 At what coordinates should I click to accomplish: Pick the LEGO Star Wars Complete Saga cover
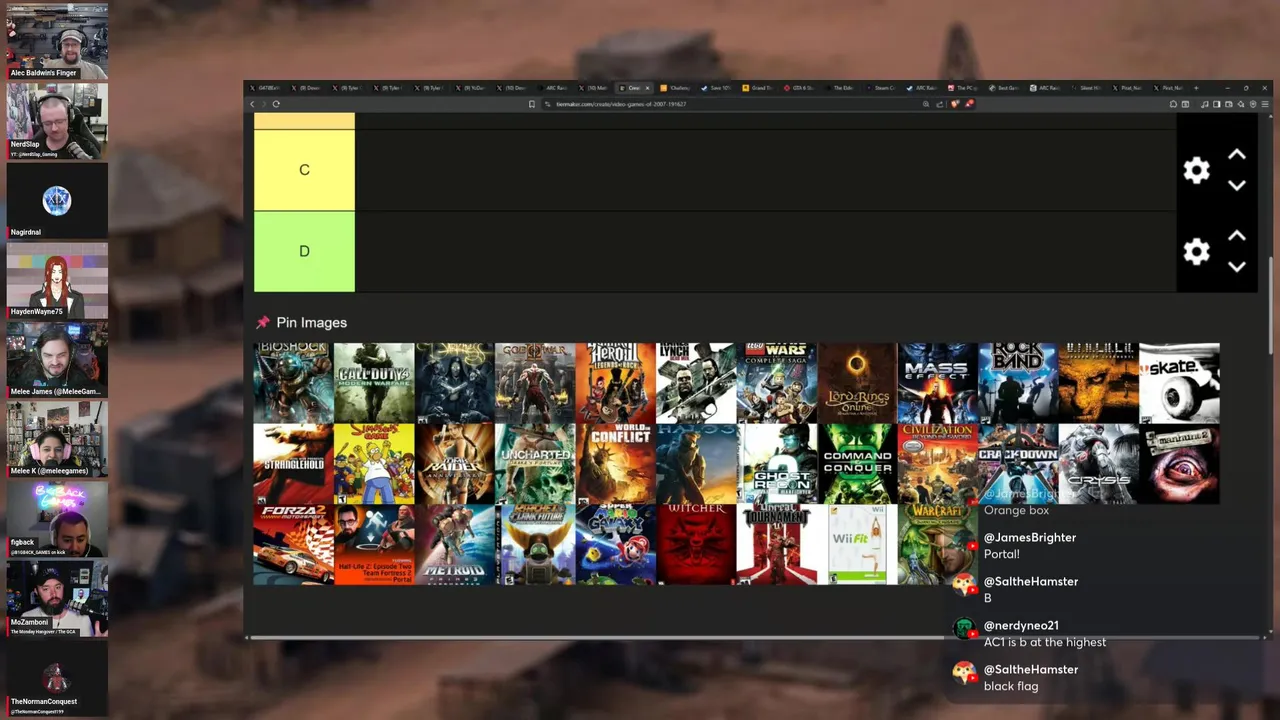776,383
